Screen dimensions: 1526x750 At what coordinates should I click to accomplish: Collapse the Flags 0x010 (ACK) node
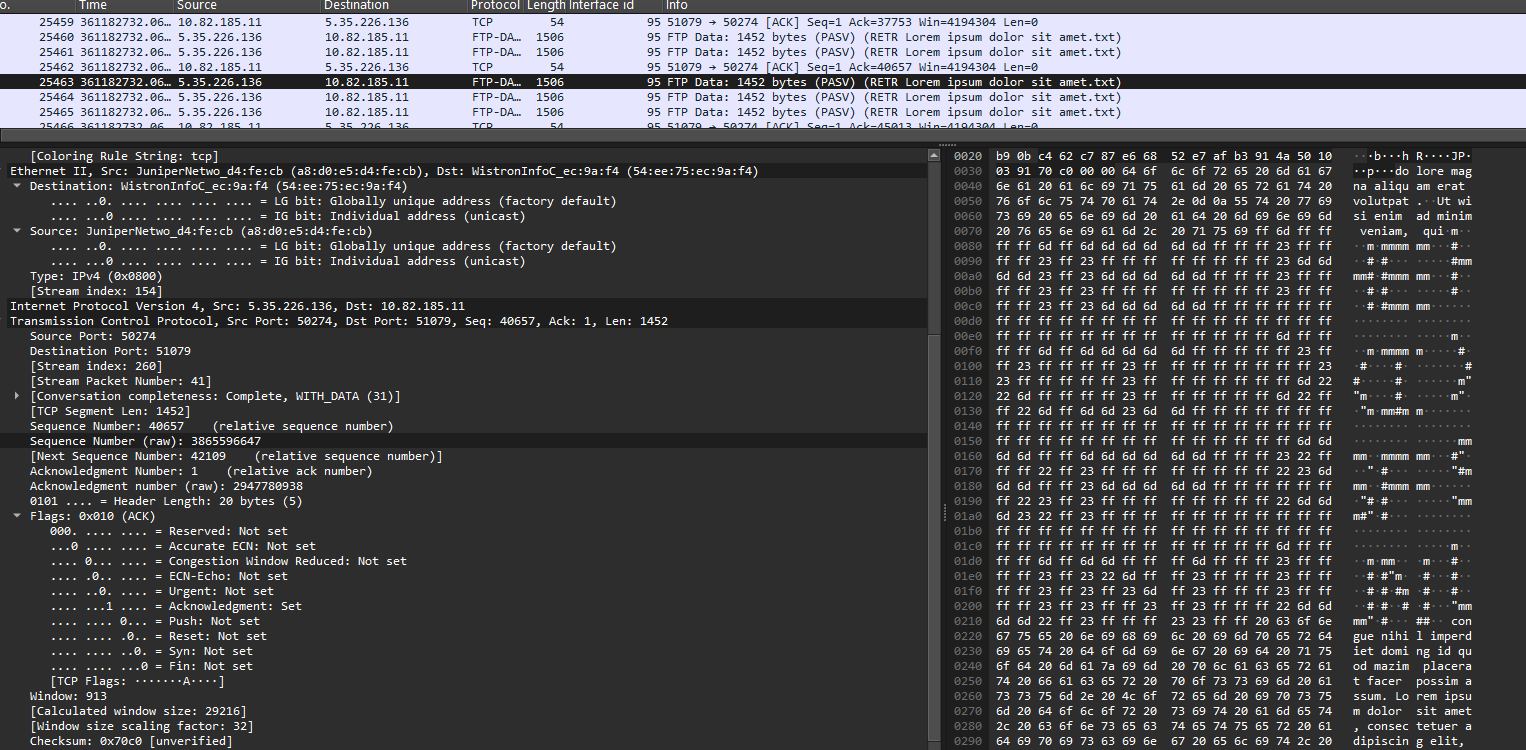[18, 516]
